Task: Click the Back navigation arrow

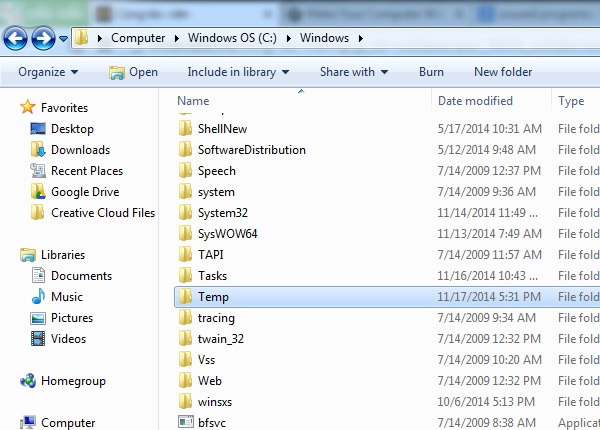Action: click(x=16, y=38)
